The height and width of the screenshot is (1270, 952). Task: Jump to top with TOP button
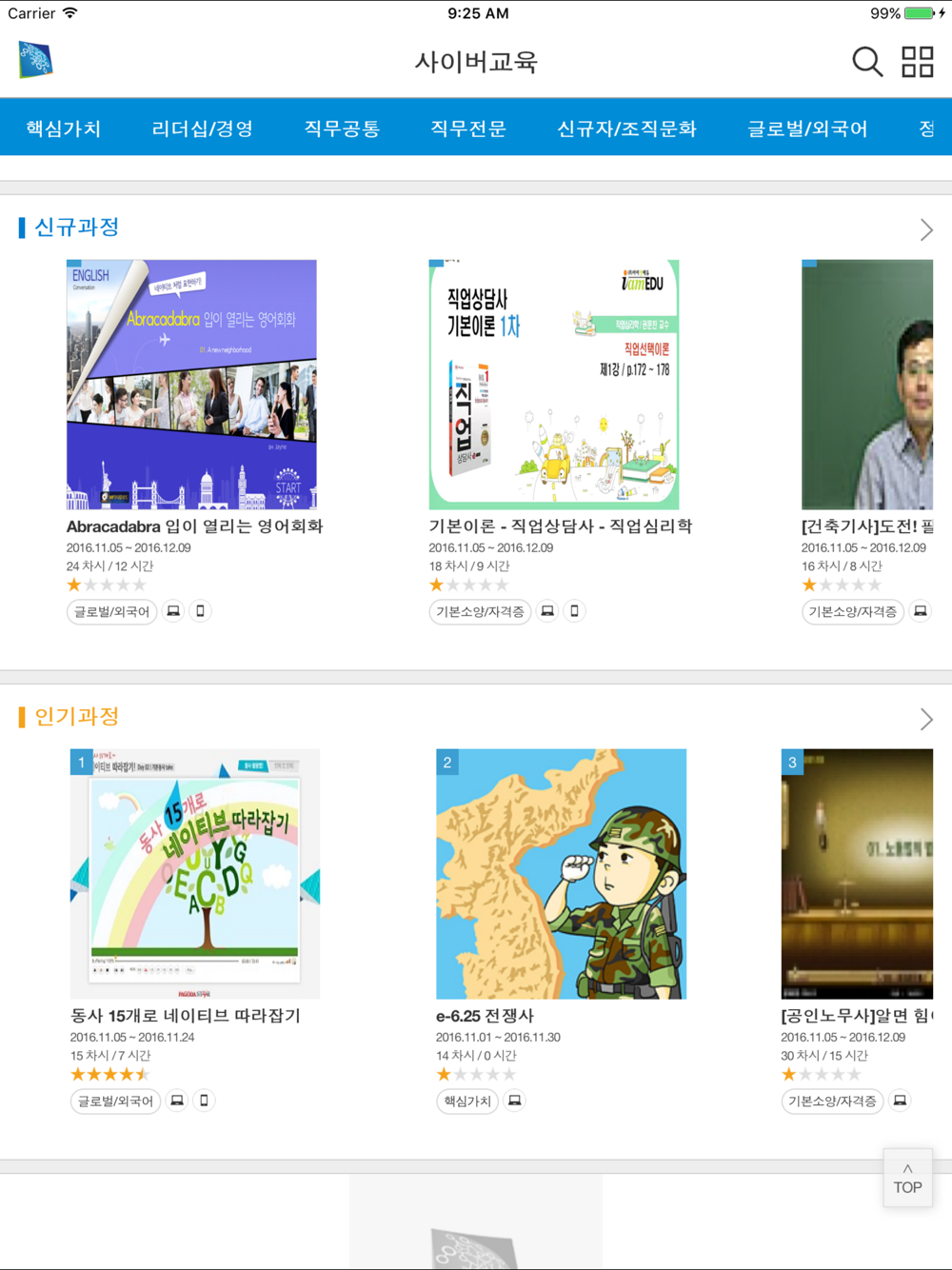(907, 1179)
